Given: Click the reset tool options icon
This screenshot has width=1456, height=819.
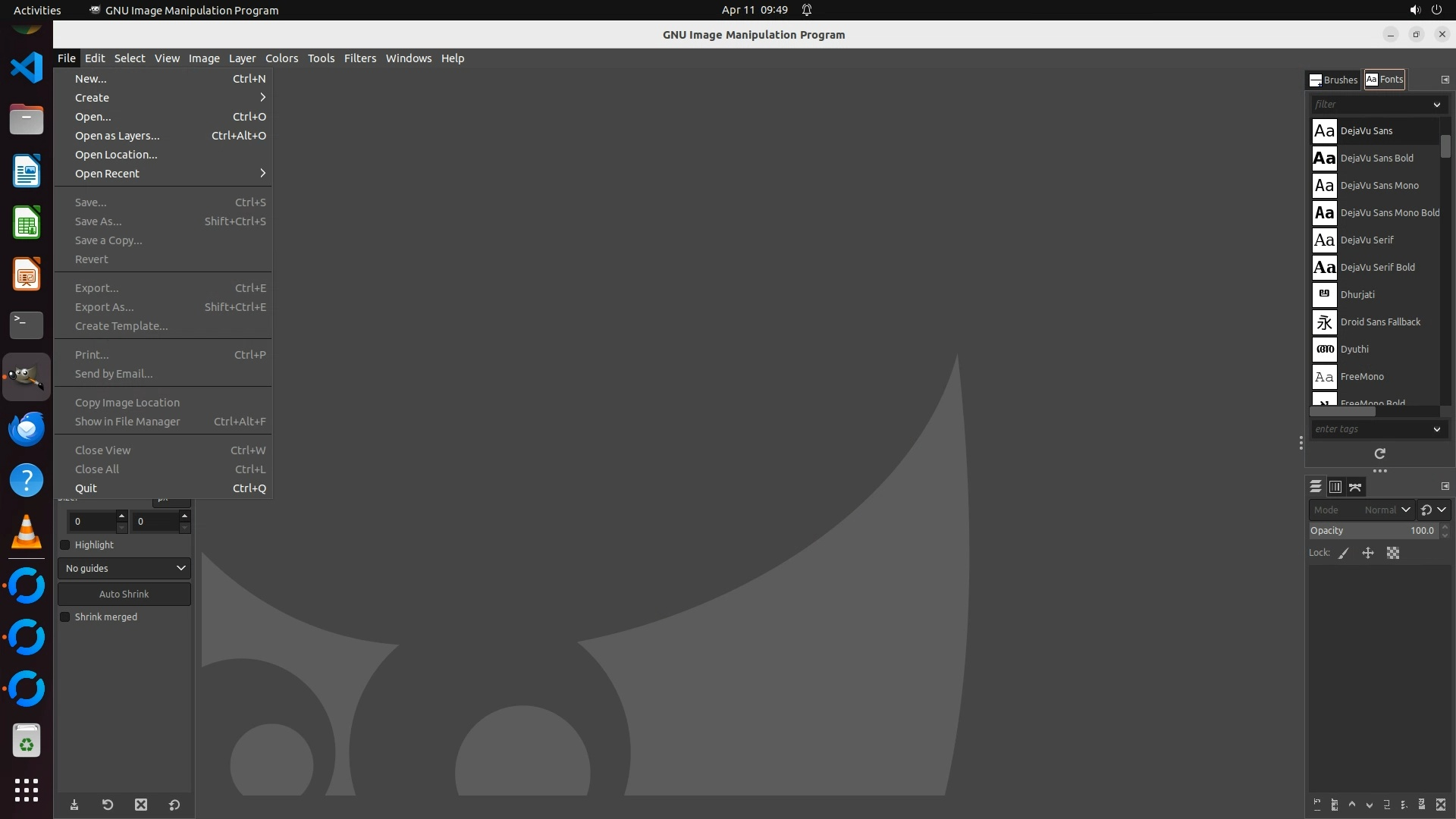Looking at the screenshot, I should (x=174, y=805).
